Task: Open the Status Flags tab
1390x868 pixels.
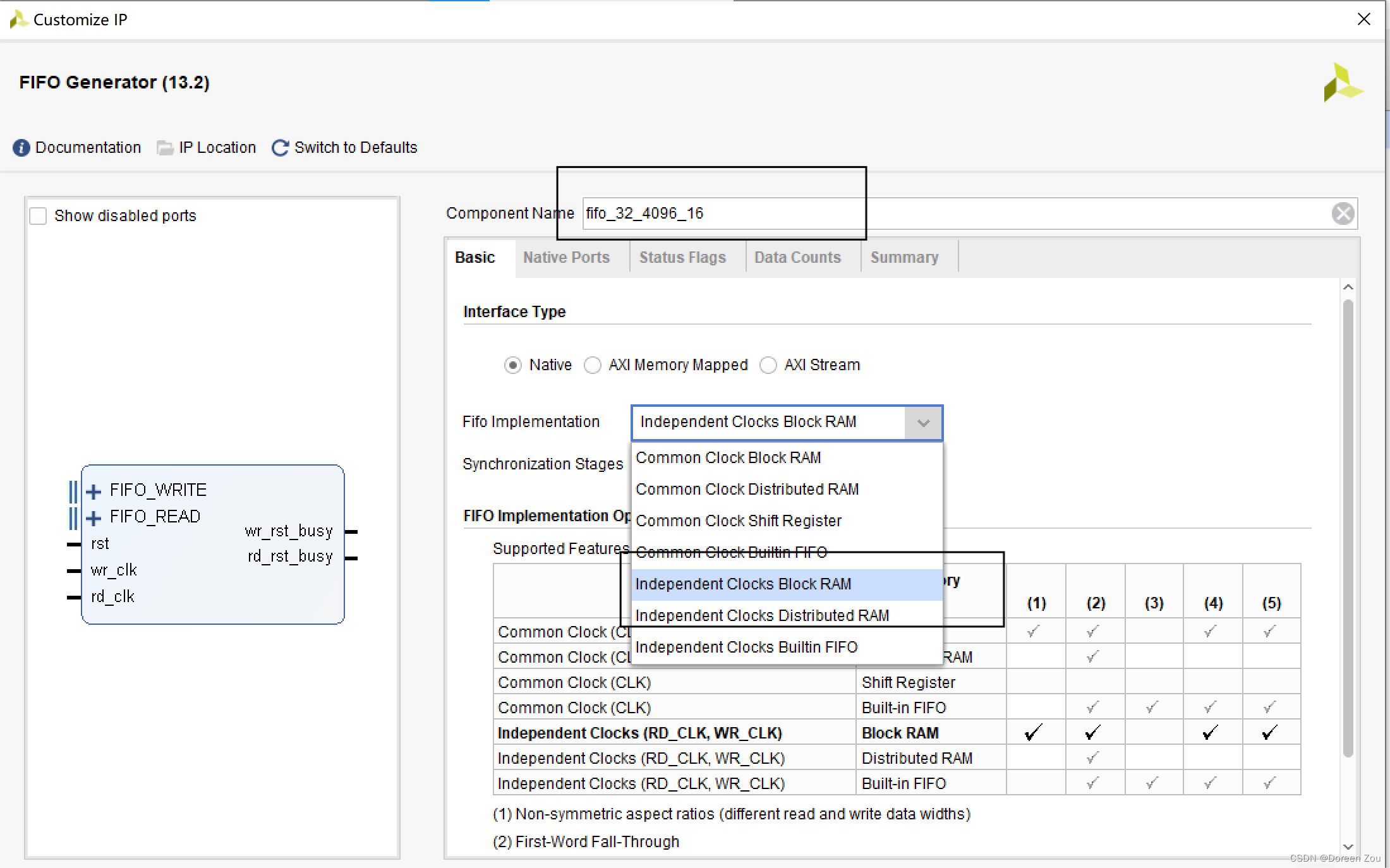Action: (x=682, y=258)
